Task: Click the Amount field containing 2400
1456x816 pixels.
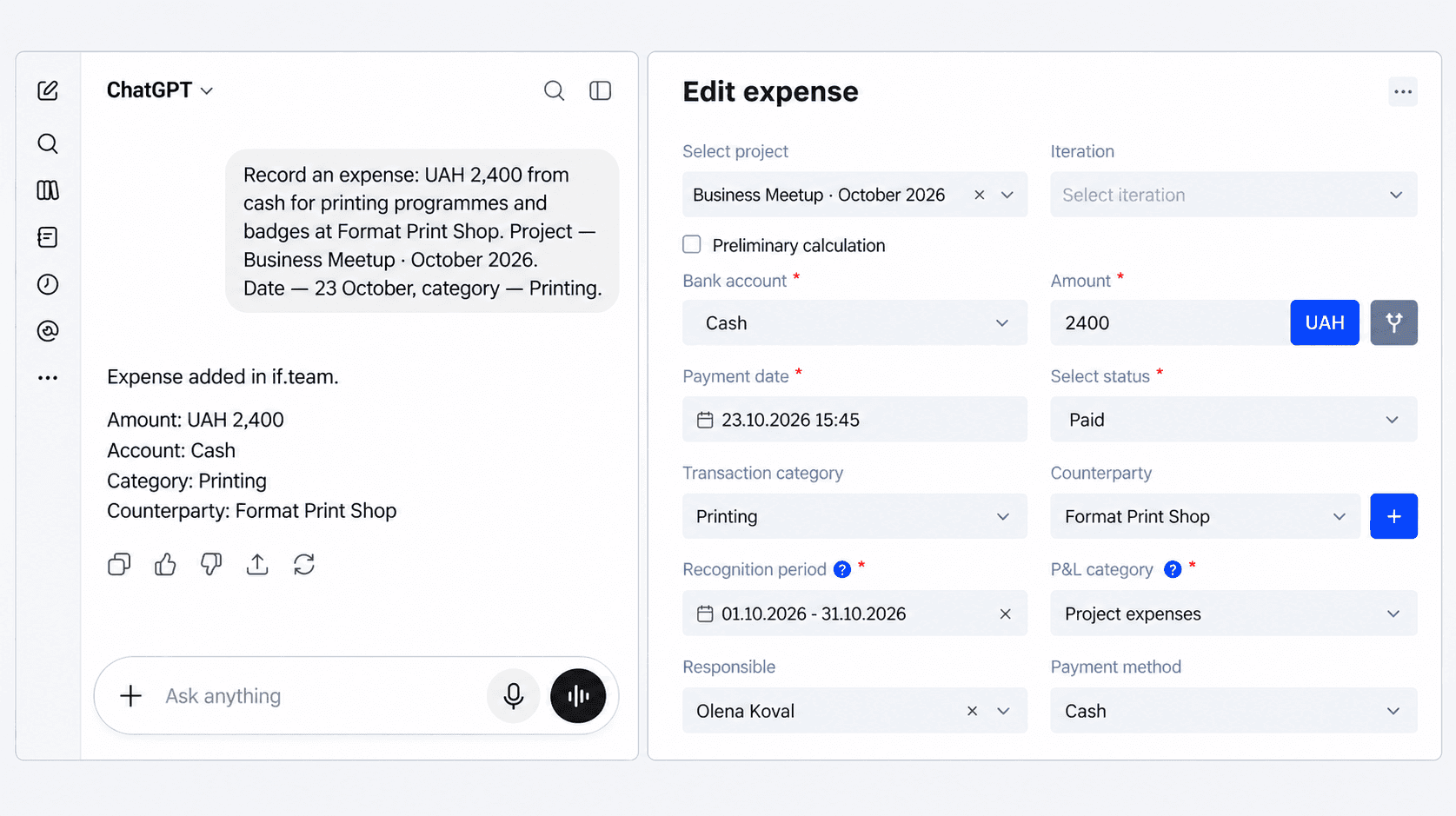Action: [x=1170, y=322]
